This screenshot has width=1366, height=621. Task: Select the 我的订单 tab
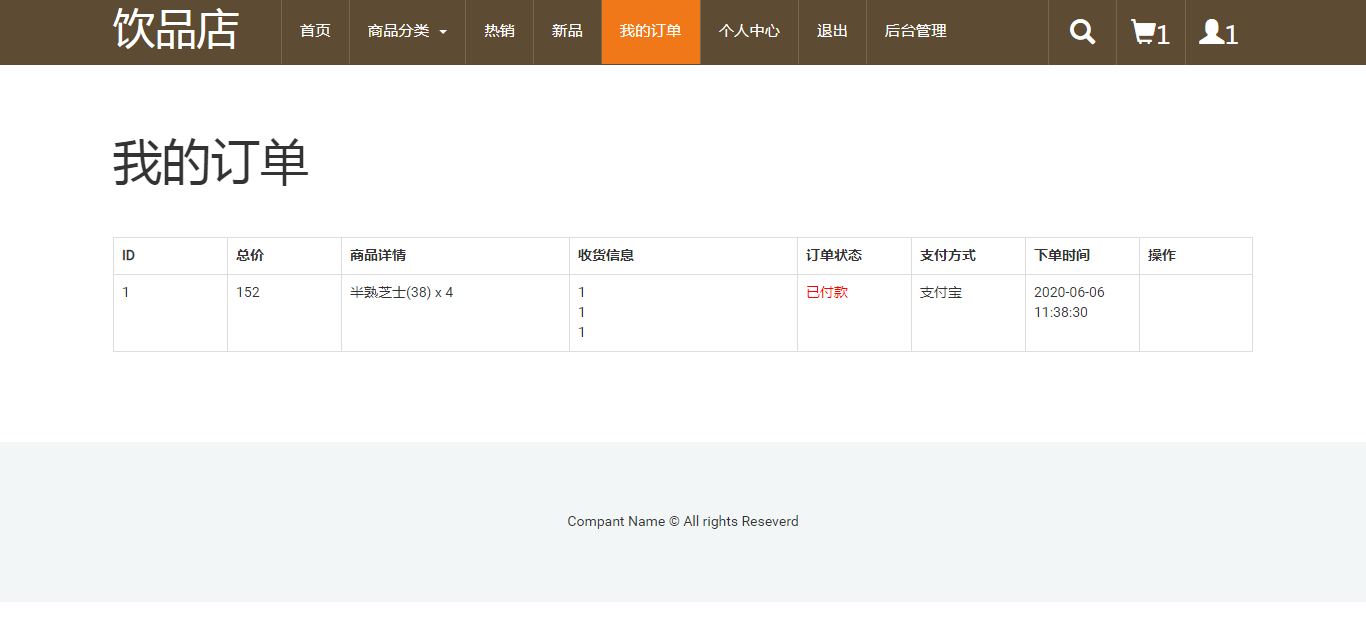click(650, 31)
